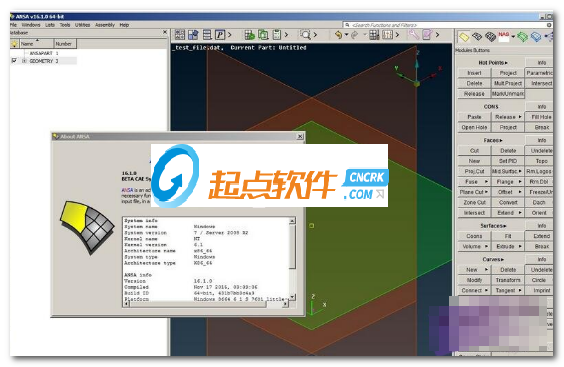The width and height of the screenshot is (564, 367).
Task: Click the Set PID button
Action: tap(508, 161)
